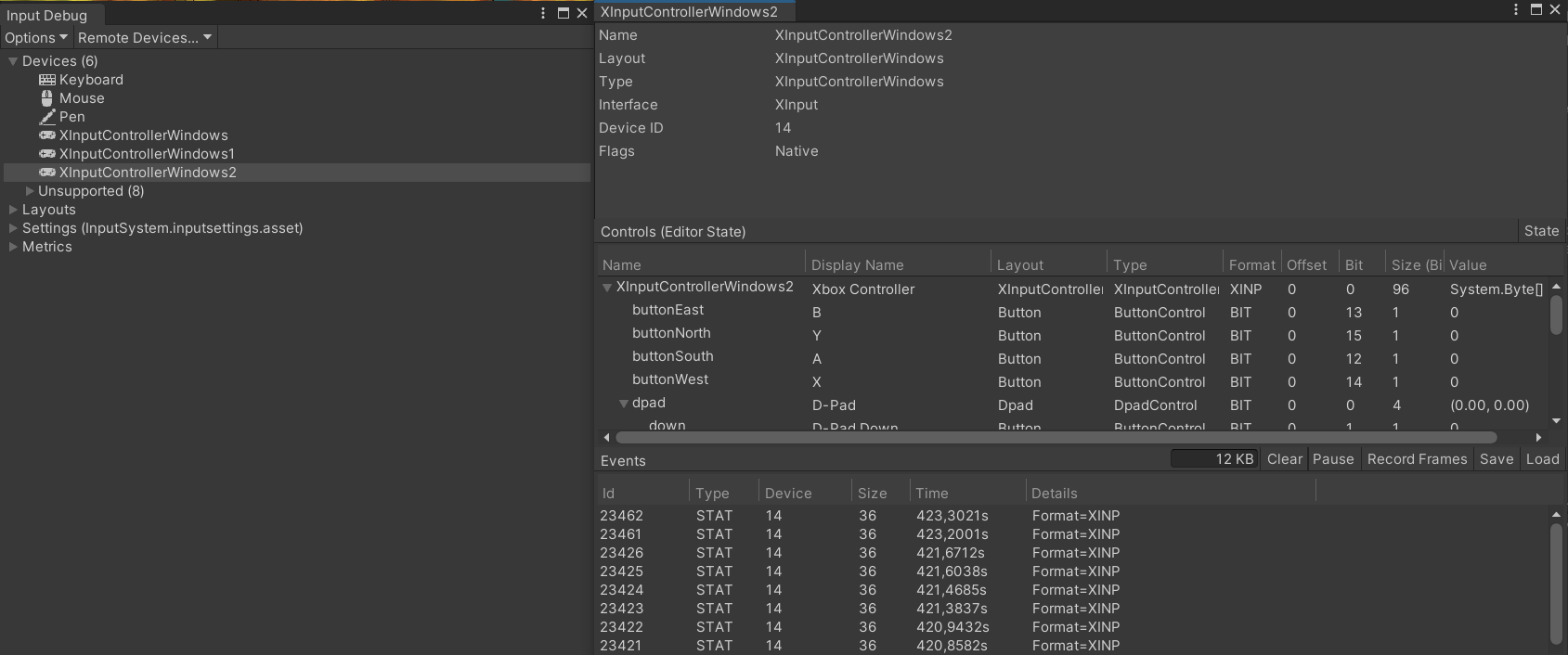The width and height of the screenshot is (1568, 655).
Task: Toggle the State button in Controls
Action: (1541, 231)
